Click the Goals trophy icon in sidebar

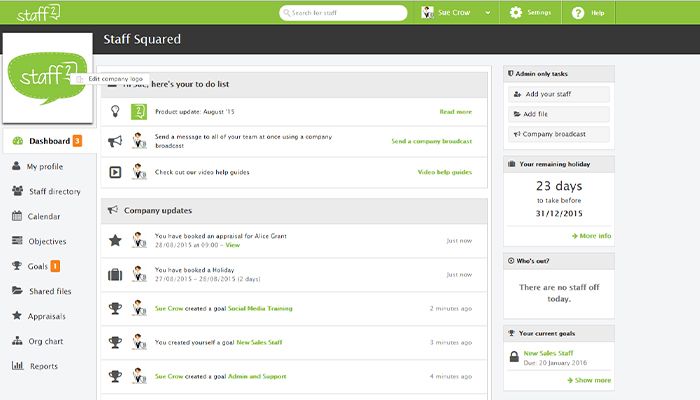(x=17, y=266)
